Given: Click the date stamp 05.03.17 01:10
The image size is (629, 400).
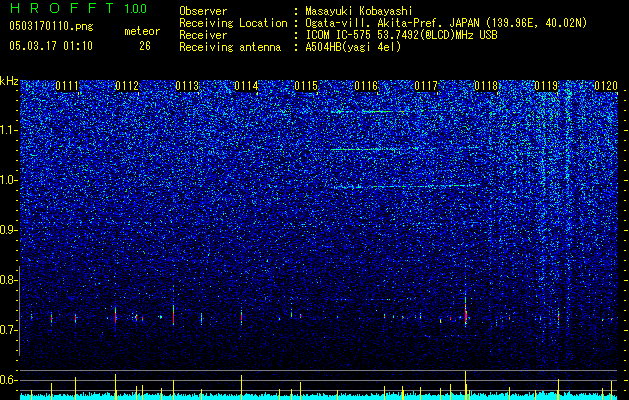Looking at the screenshot, I should (51, 46).
